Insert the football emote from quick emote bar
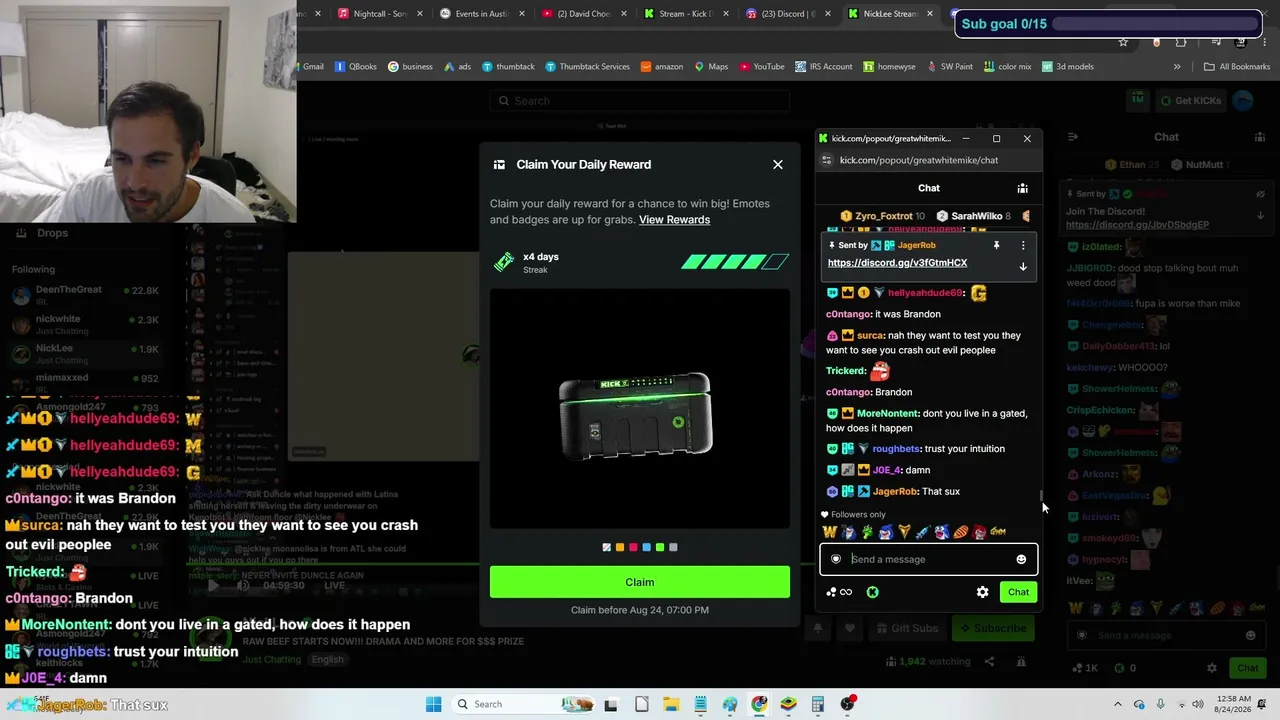The height and width of the screenshot is (720, 1280). (961, 532)
